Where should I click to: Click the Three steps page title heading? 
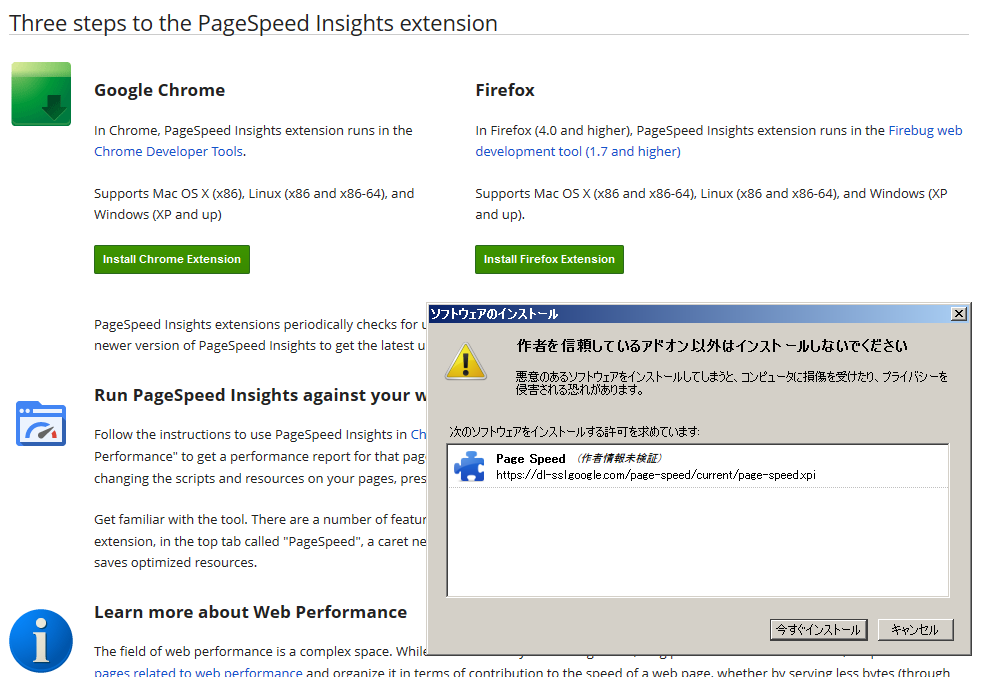(253, 22)
